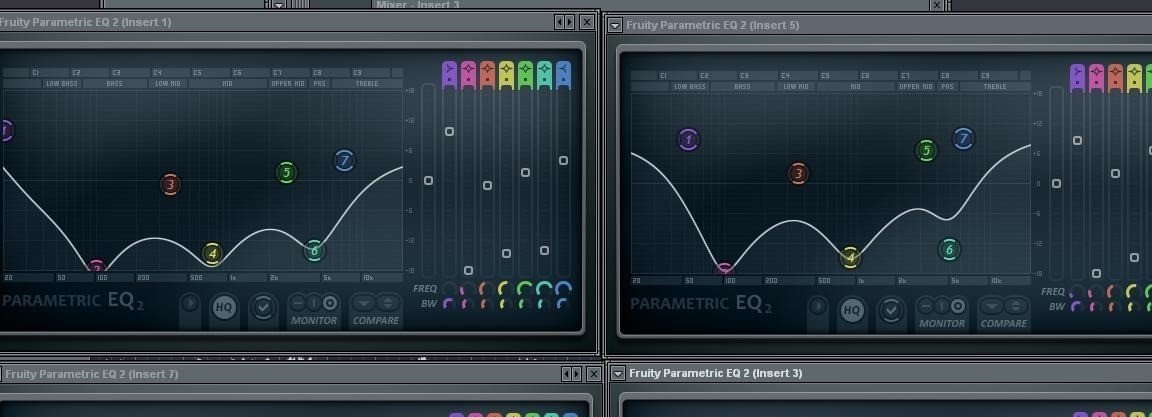This screenshot has width=1152, height=417.
Task: Click the green band 5 FREQ knob in Insert 1
Action: click(525, 289)
